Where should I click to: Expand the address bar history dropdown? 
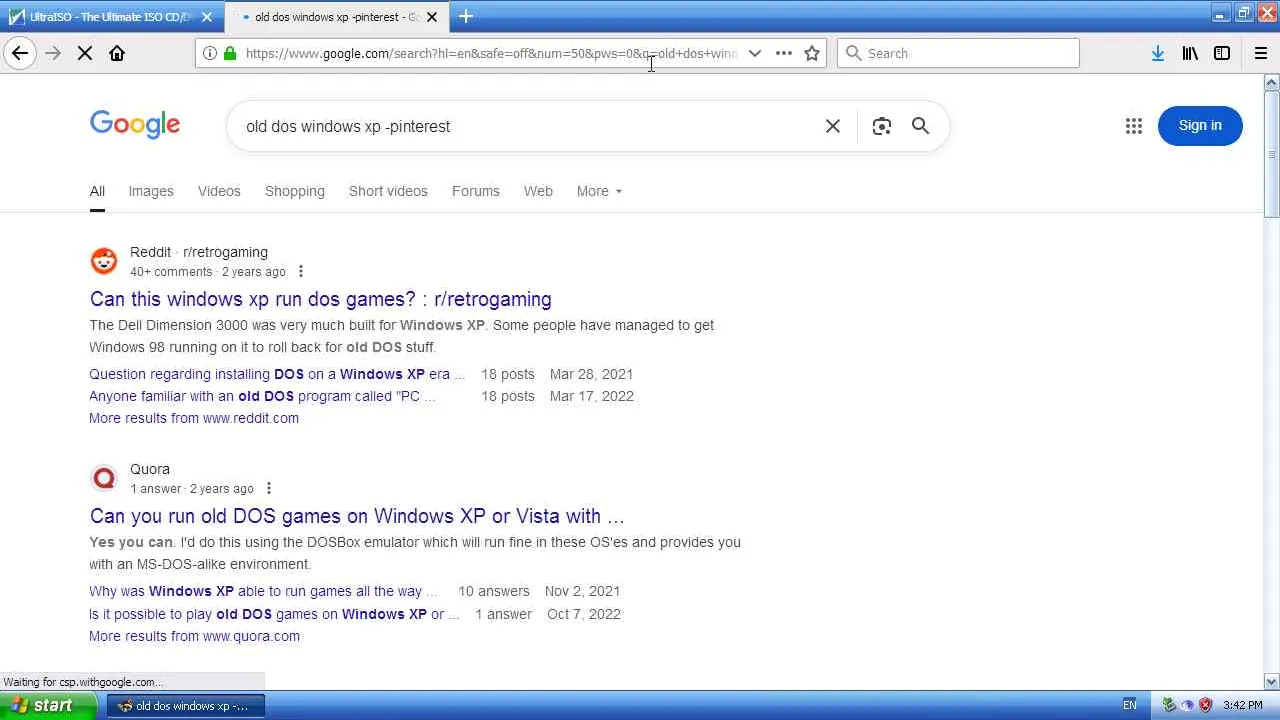755,53
